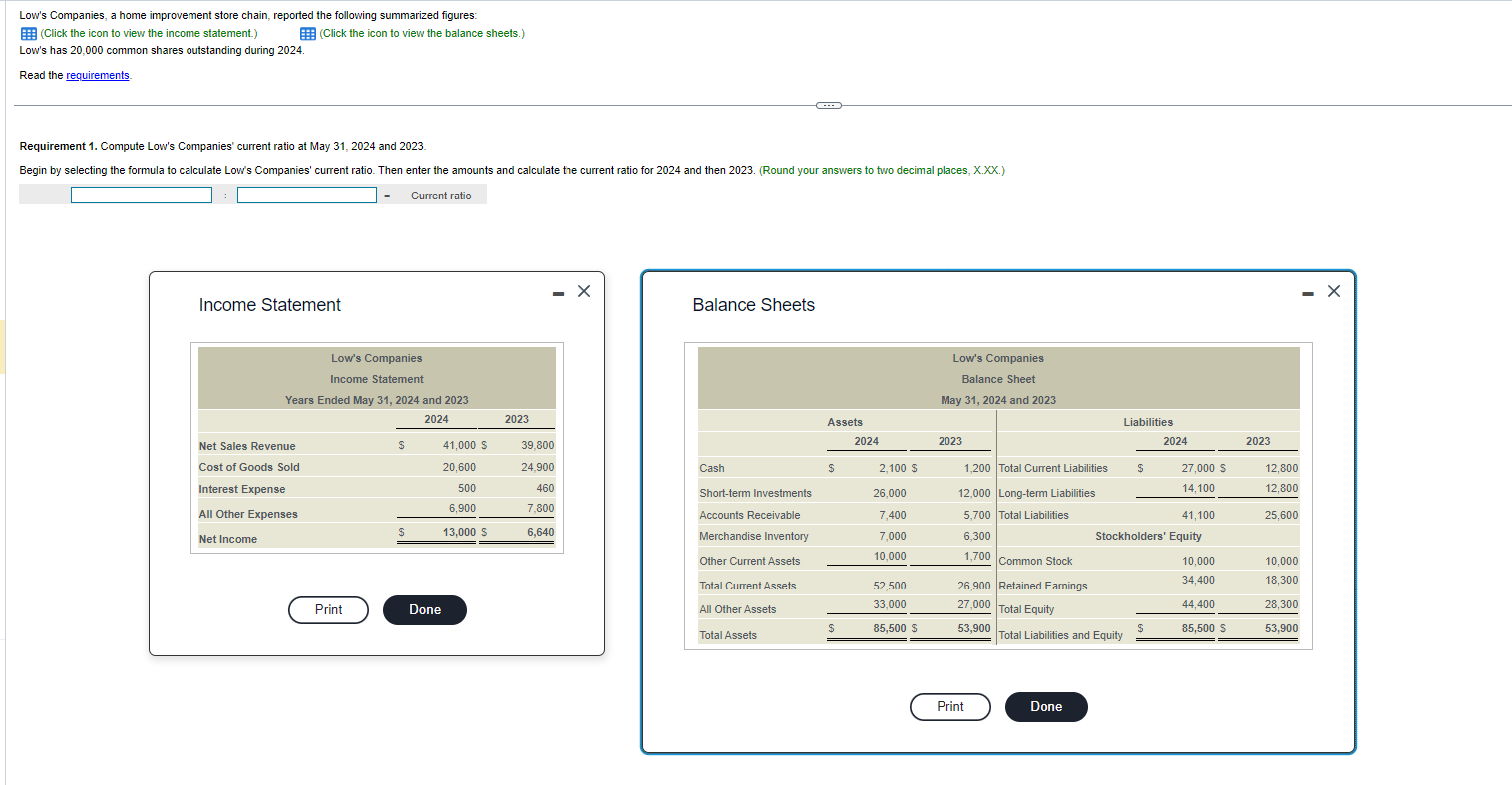Click the 41,100 total liabilities value

(x=1198, y=515)
